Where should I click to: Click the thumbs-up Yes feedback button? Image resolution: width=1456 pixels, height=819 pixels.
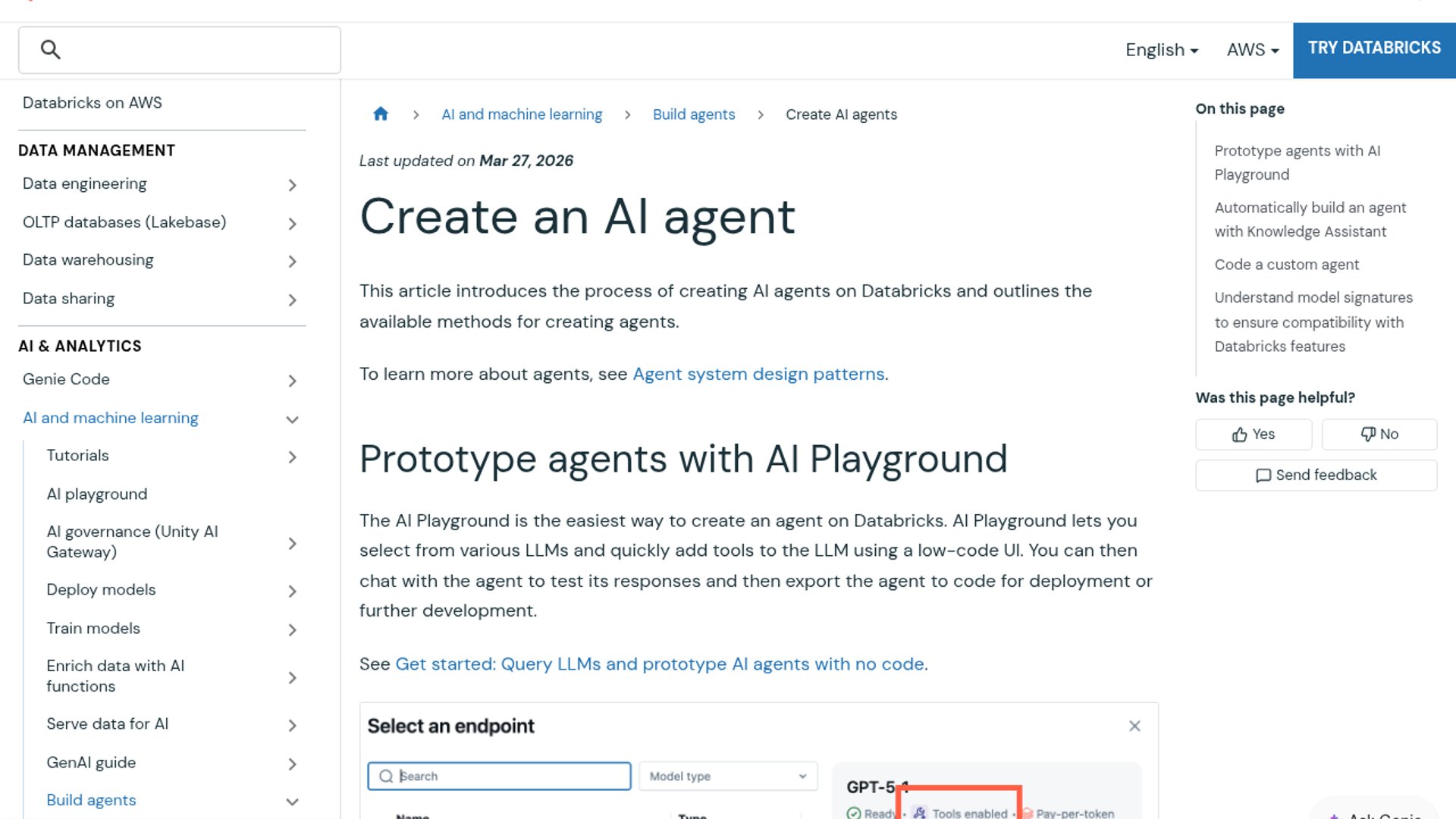tap(1254, 435)
